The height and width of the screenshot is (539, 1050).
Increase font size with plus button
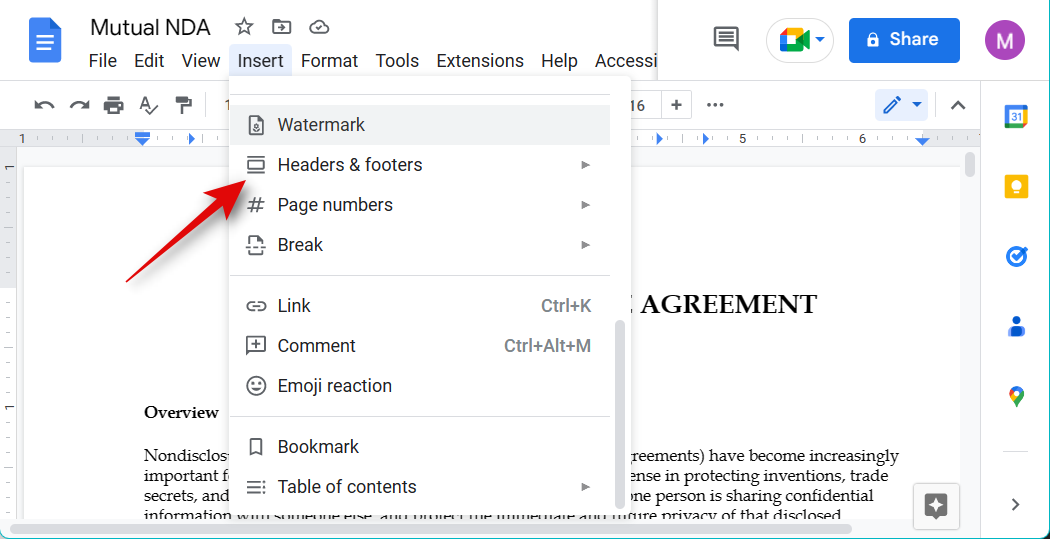tap(676, 105)
